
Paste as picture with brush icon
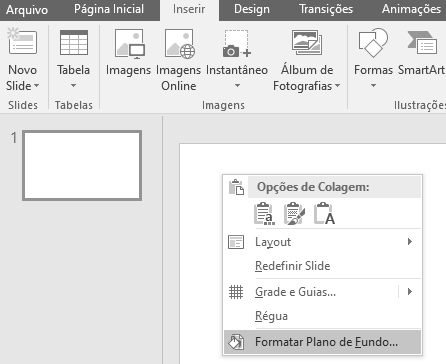click(x=294, y=214)
